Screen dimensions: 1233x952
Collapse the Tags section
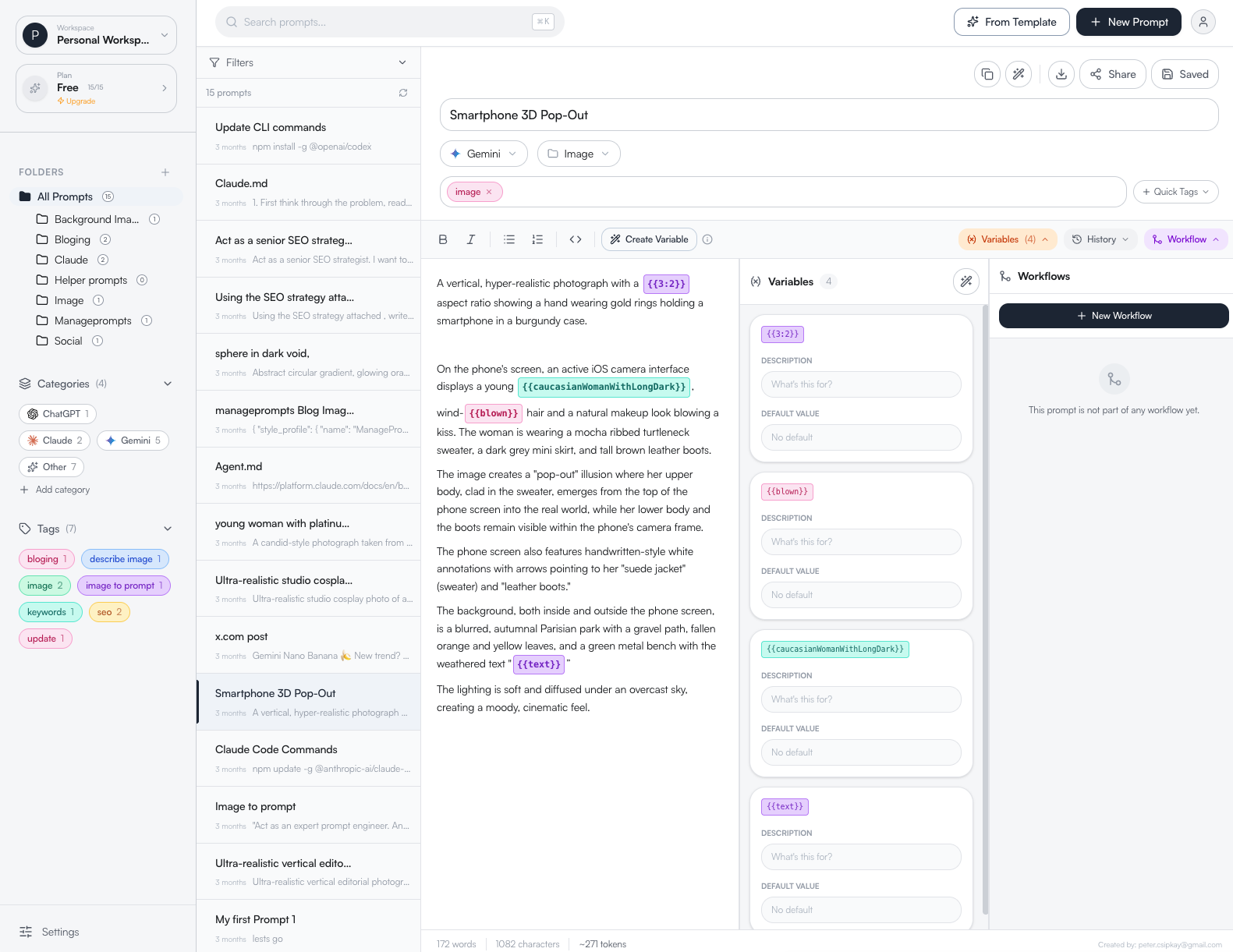coord(168,529)
